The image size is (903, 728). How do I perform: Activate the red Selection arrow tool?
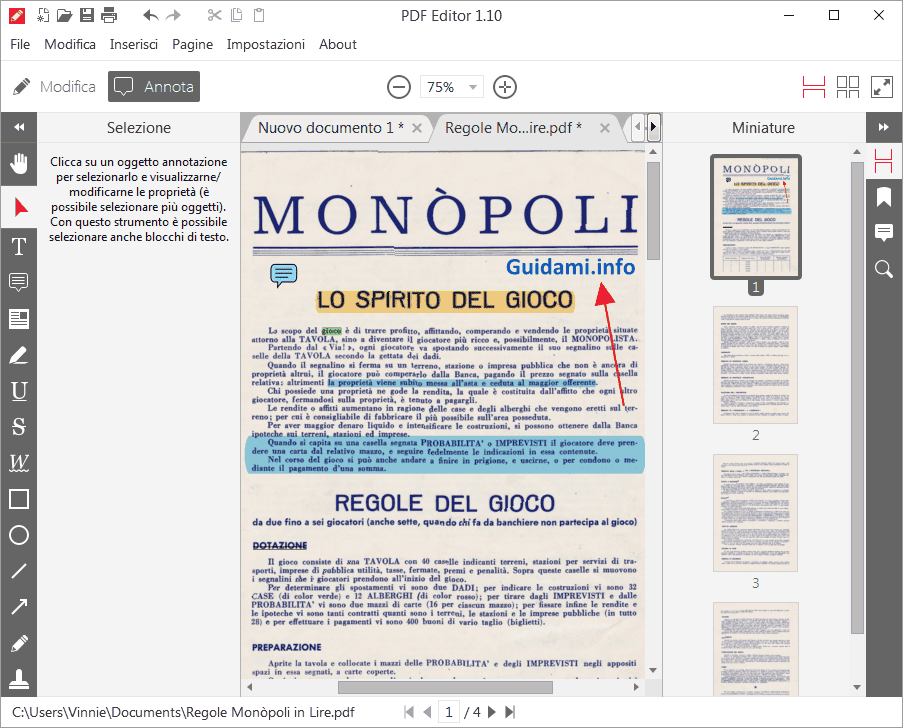(19, 207)
